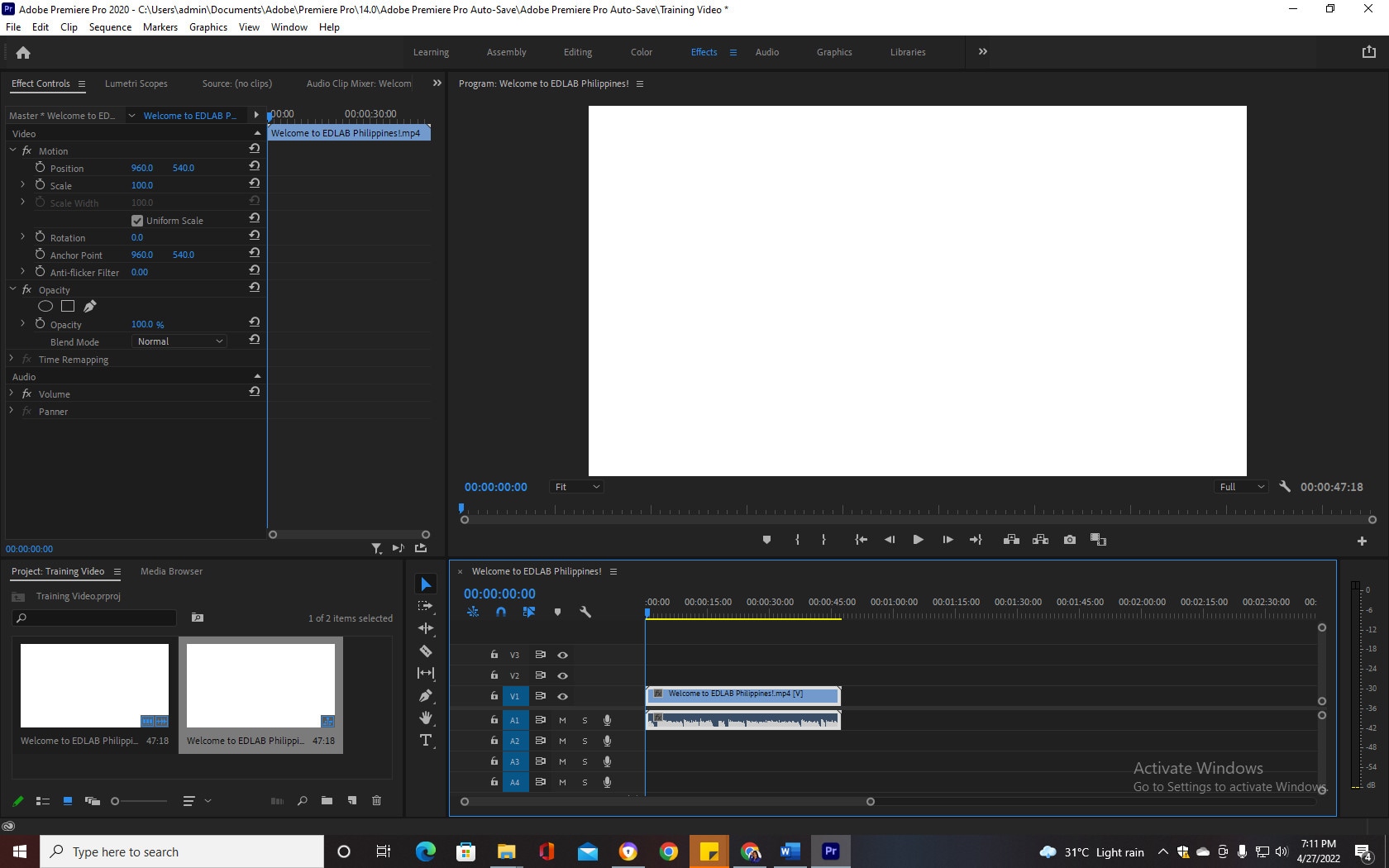Switch to the Color workspace tab
Viewport: 1389px width, 868px height.
tap(641, 52)
